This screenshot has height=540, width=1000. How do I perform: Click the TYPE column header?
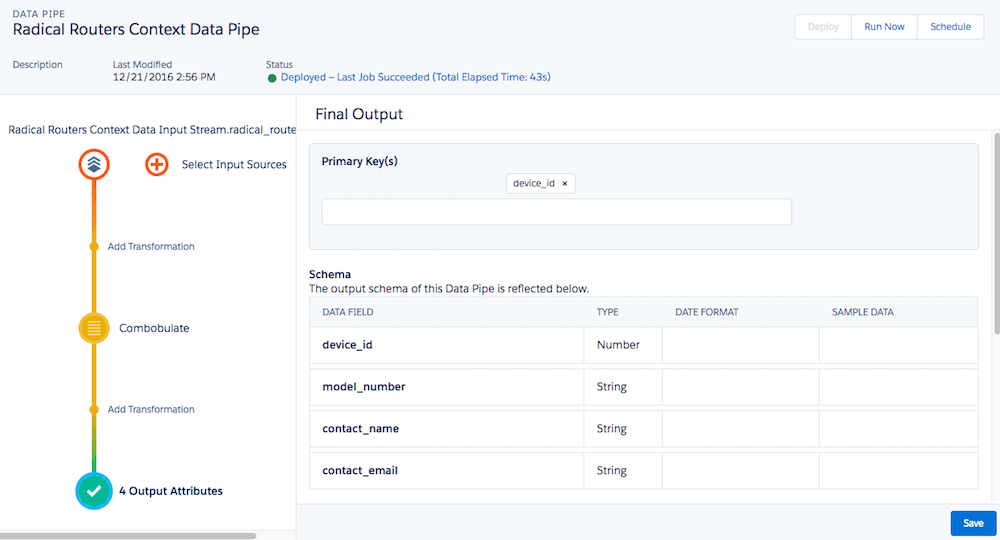[x=607, y=312]
